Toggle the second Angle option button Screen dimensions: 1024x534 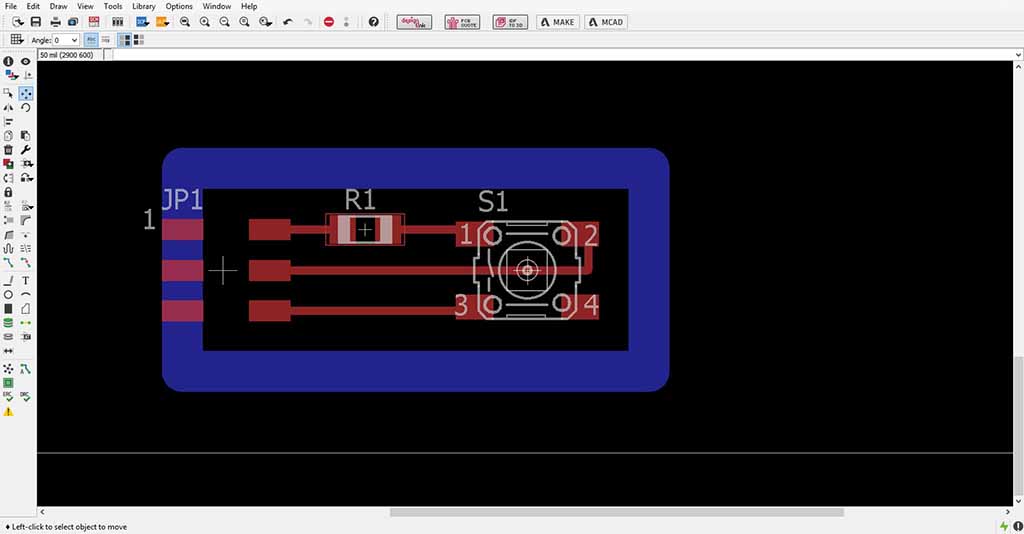(x=105, y=40)
